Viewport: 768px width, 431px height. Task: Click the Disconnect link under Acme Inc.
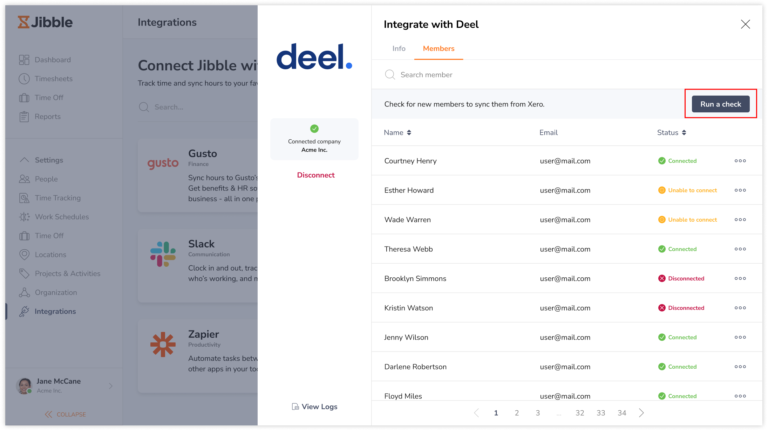pos(315,175)
